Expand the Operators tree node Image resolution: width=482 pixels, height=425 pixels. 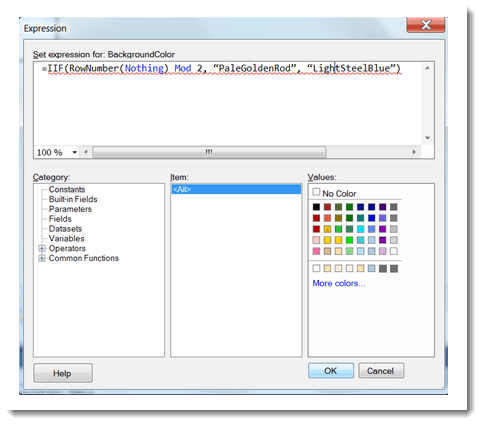(x=42, y=248)
